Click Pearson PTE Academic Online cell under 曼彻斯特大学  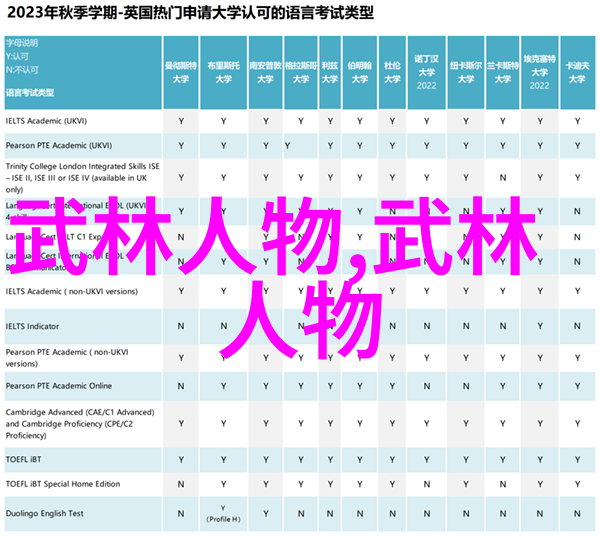181,386
